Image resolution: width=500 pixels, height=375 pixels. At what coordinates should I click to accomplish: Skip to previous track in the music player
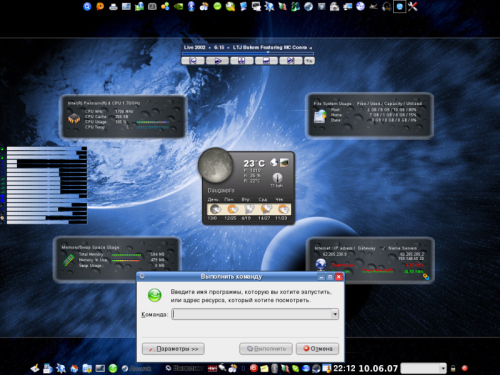[193, 61]
